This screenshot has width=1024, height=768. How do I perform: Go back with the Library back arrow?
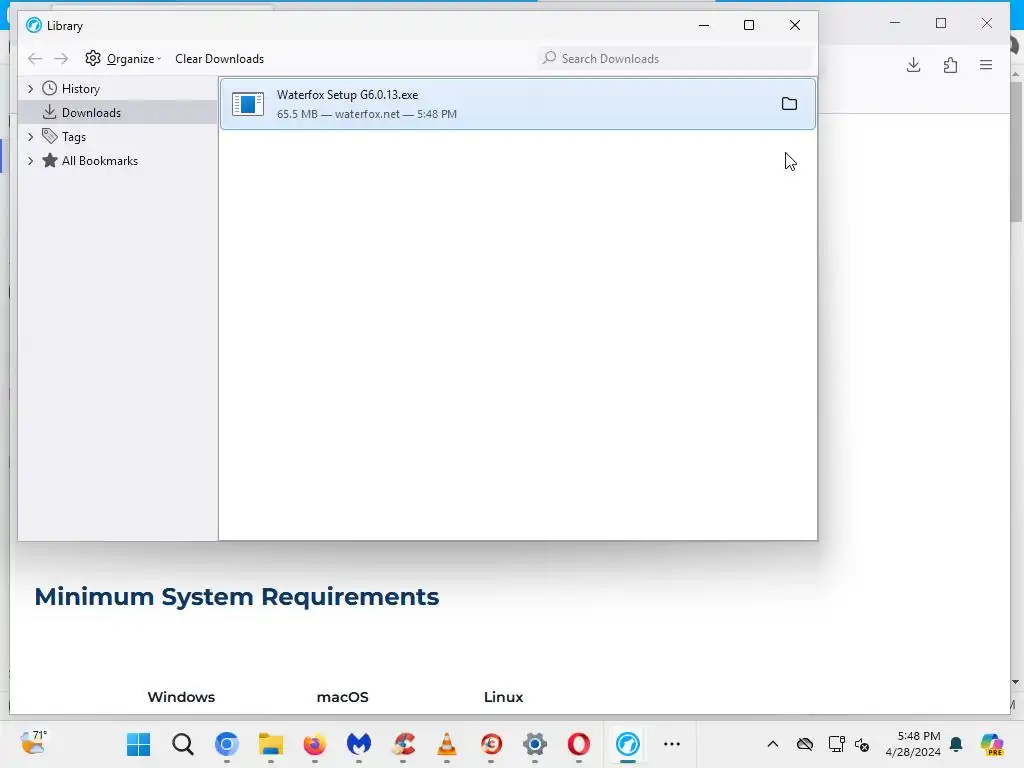click(x=35, y=59)
